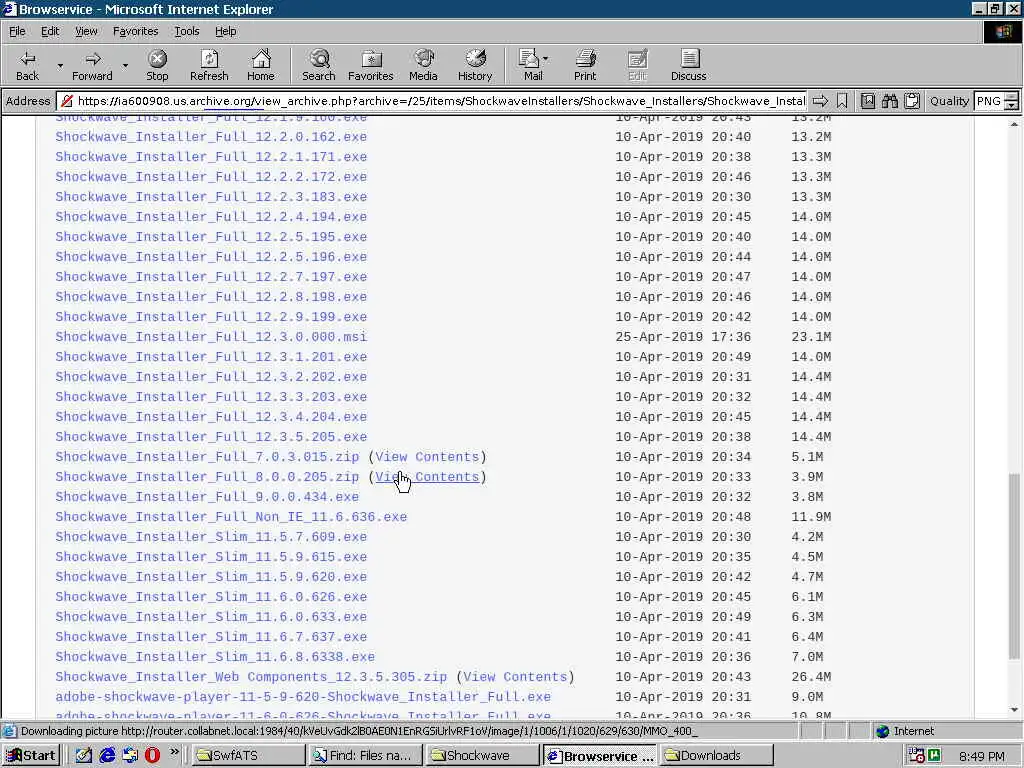Stop page loading with the Stop button
The height and width of the screenshot is (768, 1024).
157,65
